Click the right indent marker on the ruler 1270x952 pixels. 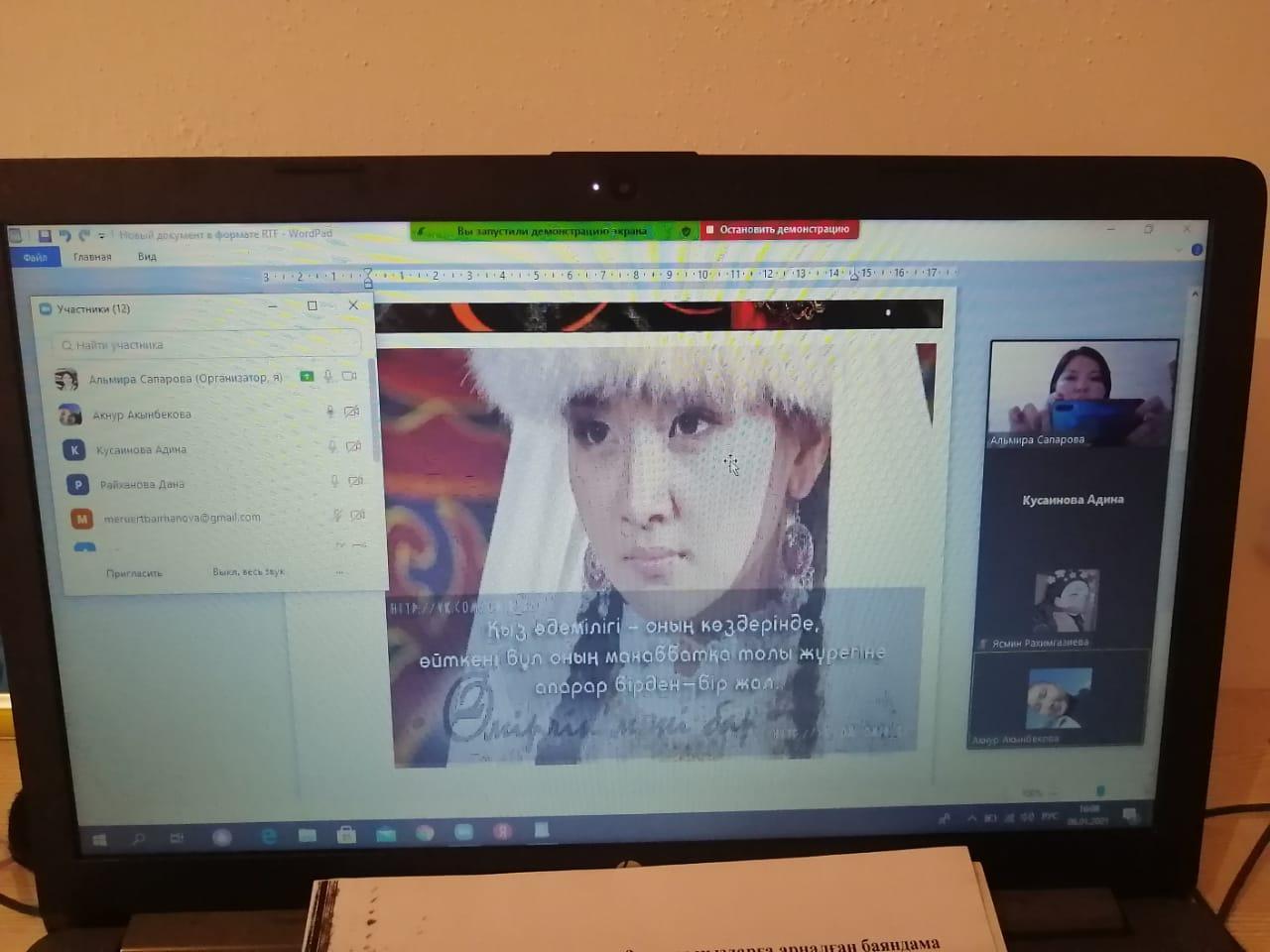(853, 277)
